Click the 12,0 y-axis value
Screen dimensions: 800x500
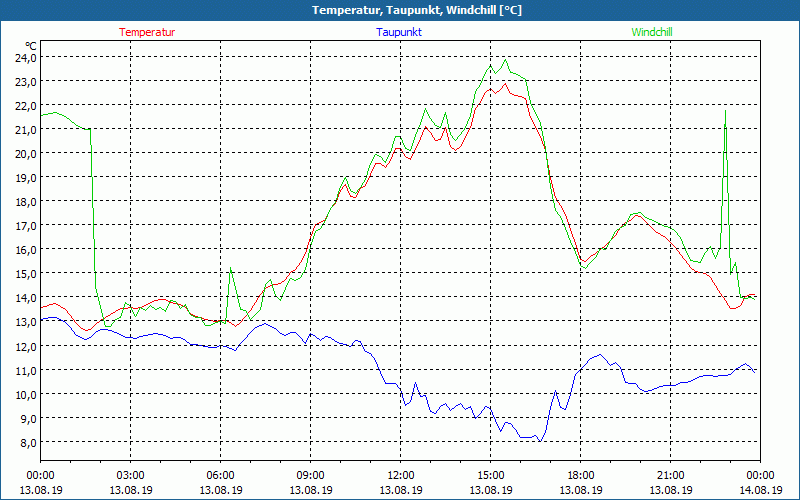tap(26, 346)
